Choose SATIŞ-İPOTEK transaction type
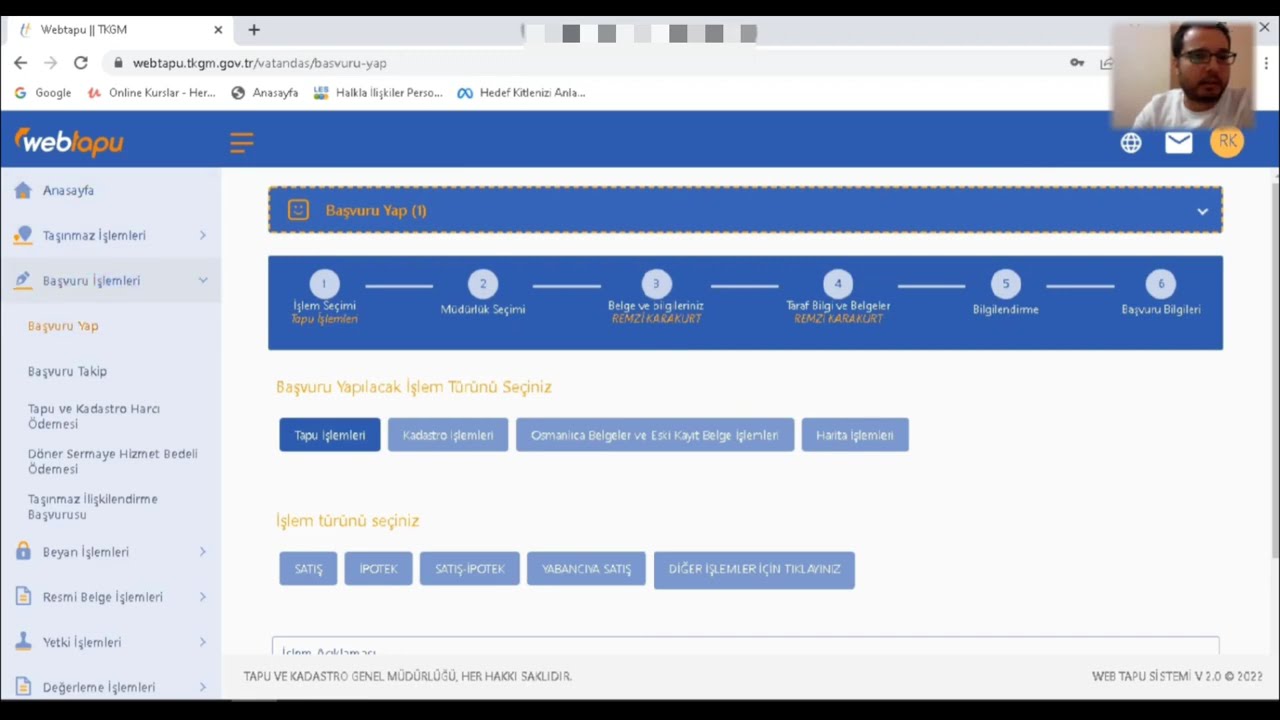1280x720 pixels. 470,569
